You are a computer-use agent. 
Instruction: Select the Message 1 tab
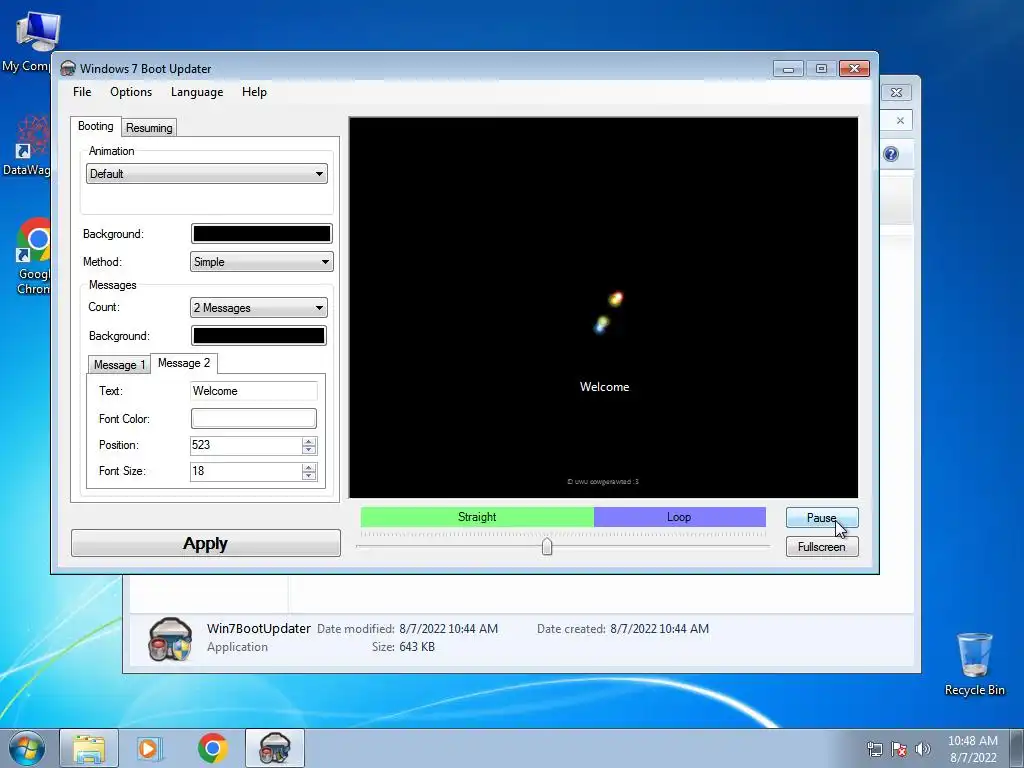click(x=119, y=364)
